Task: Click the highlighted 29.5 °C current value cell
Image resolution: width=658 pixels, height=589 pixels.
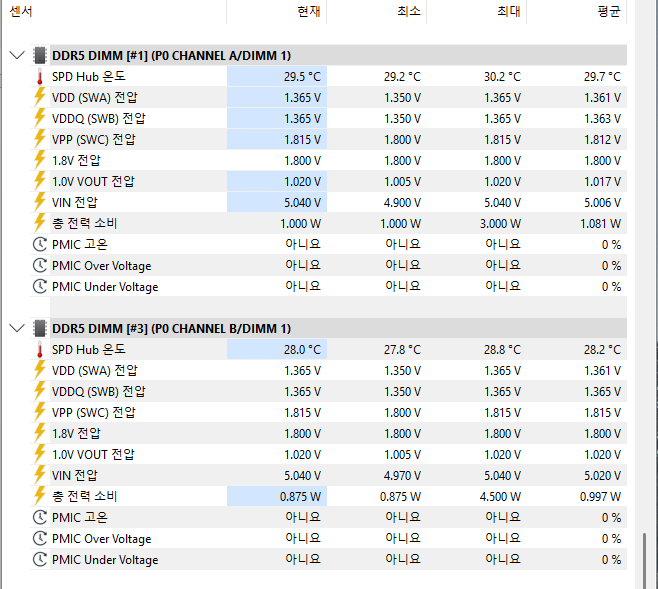Action: [277, 77]
